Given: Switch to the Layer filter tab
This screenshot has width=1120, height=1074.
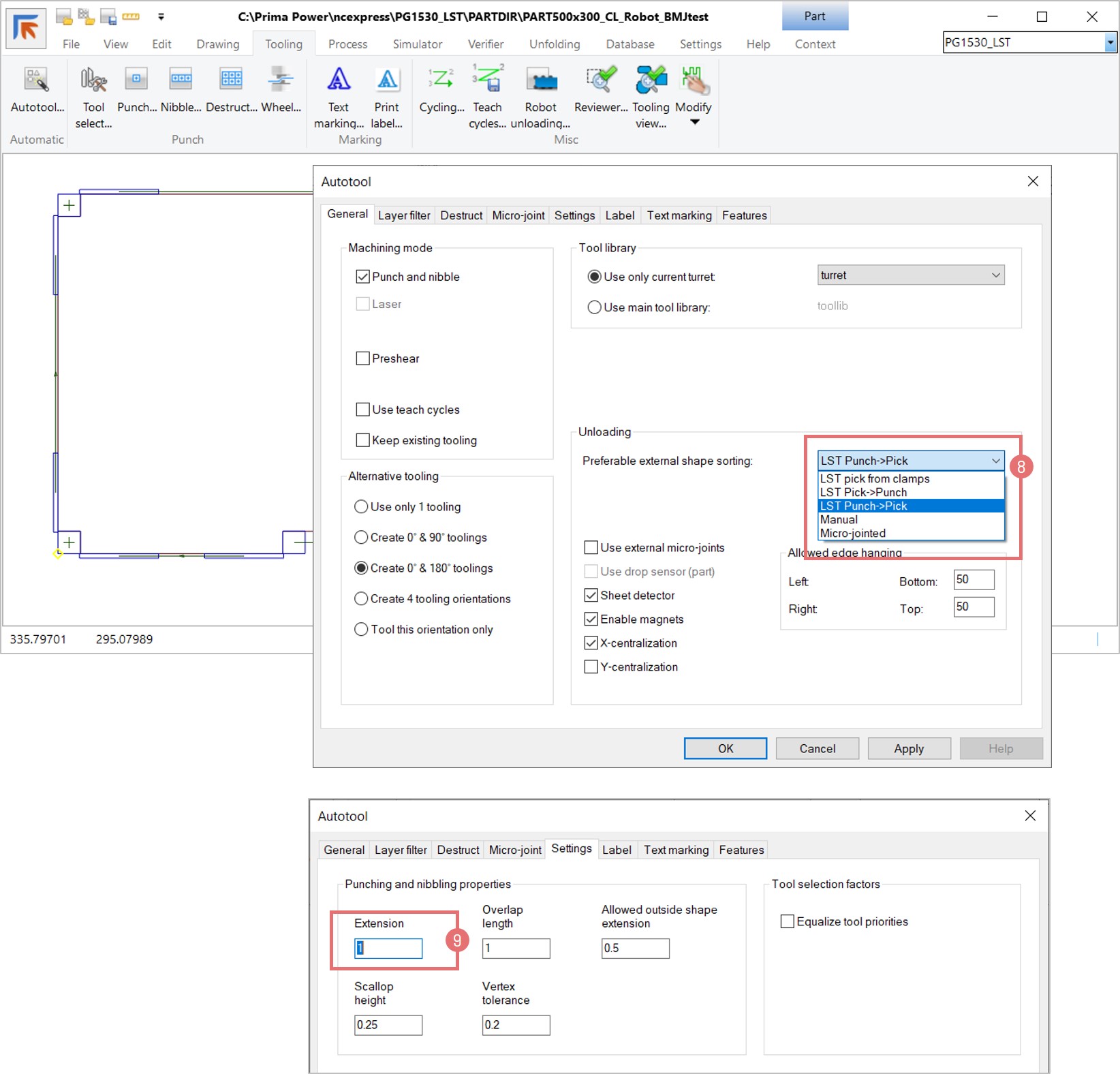Looking at the screenshot, I should tap(404, 215).
